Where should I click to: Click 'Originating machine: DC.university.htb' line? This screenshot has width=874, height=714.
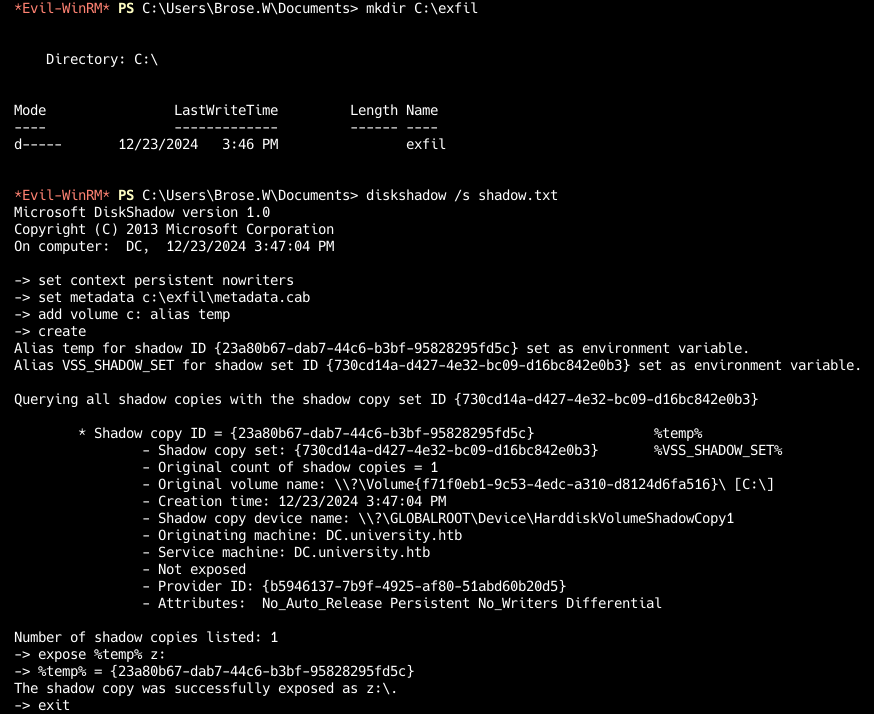(x=302, y=535)
